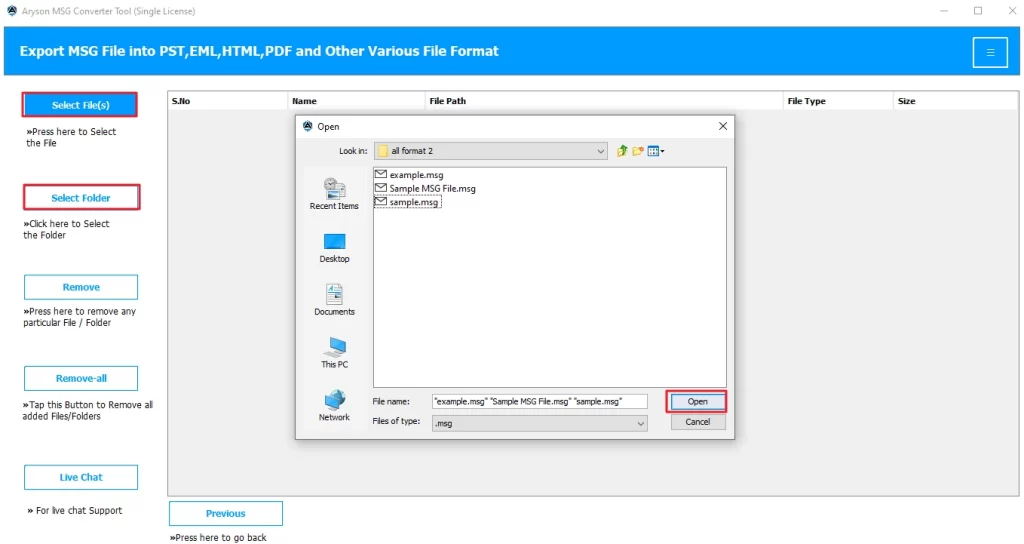Expand the Files of type dropdown
1024x544 pixels.
641,424
